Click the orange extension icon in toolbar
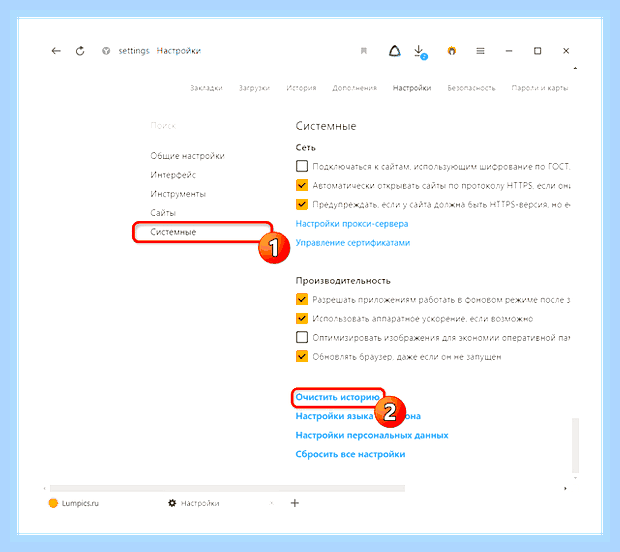 click(x=452, y=51)
